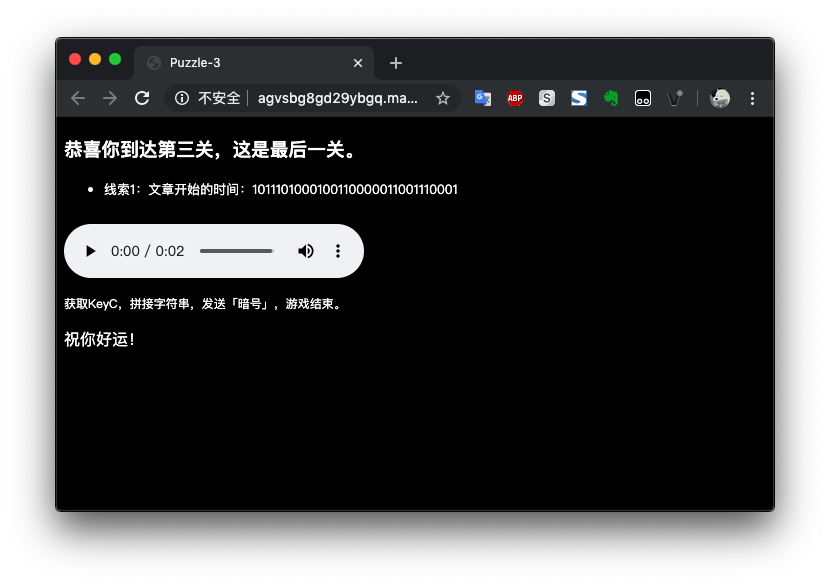Open the Tampermonkey extension
The image size is (830, 585).
(x=643, y=98)
